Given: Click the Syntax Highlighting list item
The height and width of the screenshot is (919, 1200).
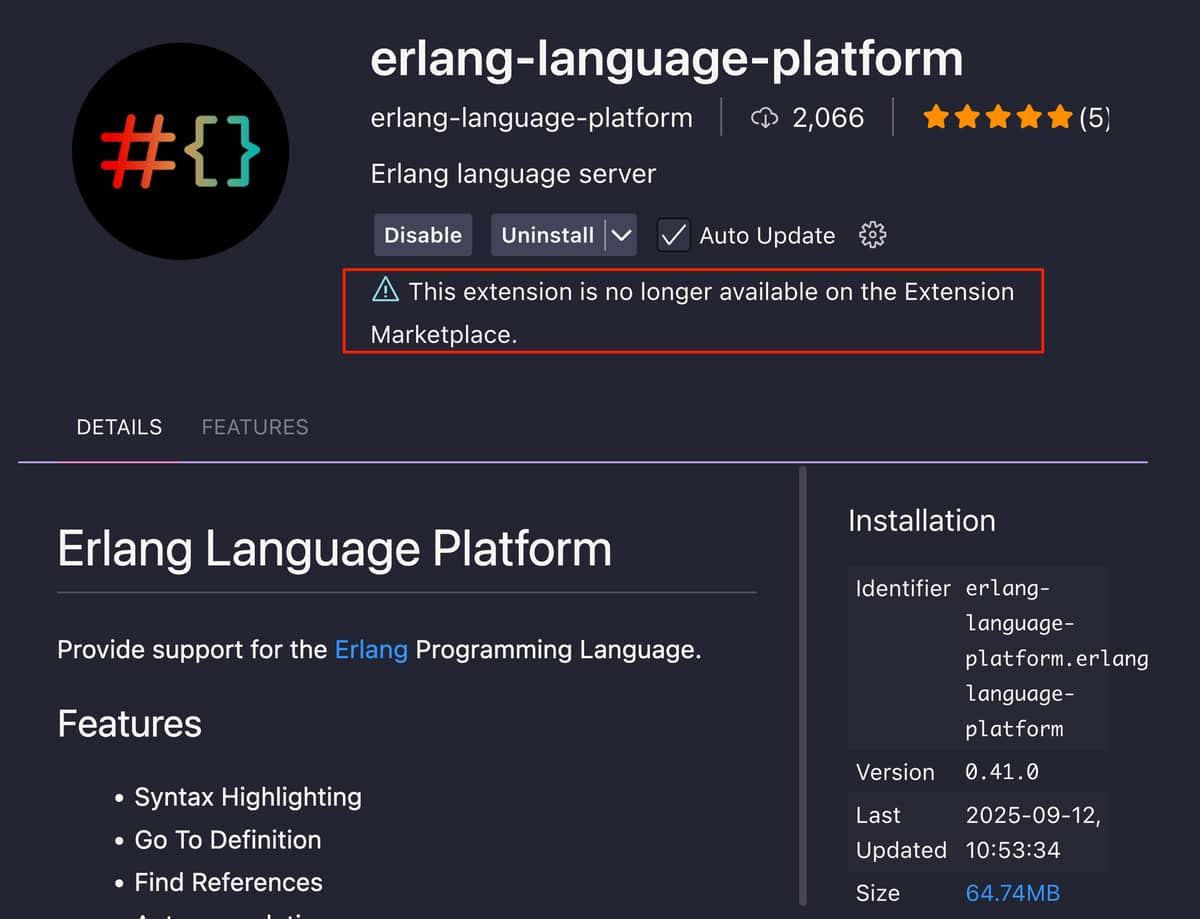Looking at the screenshot, I should click(248, 797).
